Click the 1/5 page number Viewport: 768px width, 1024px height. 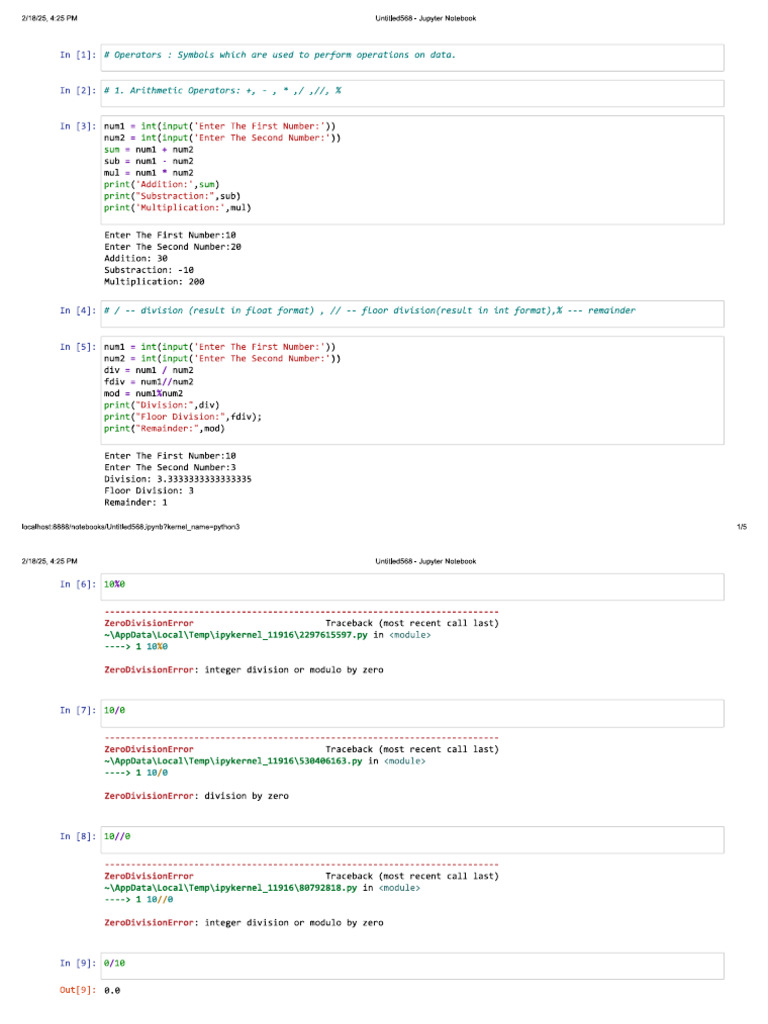[741, 526]
